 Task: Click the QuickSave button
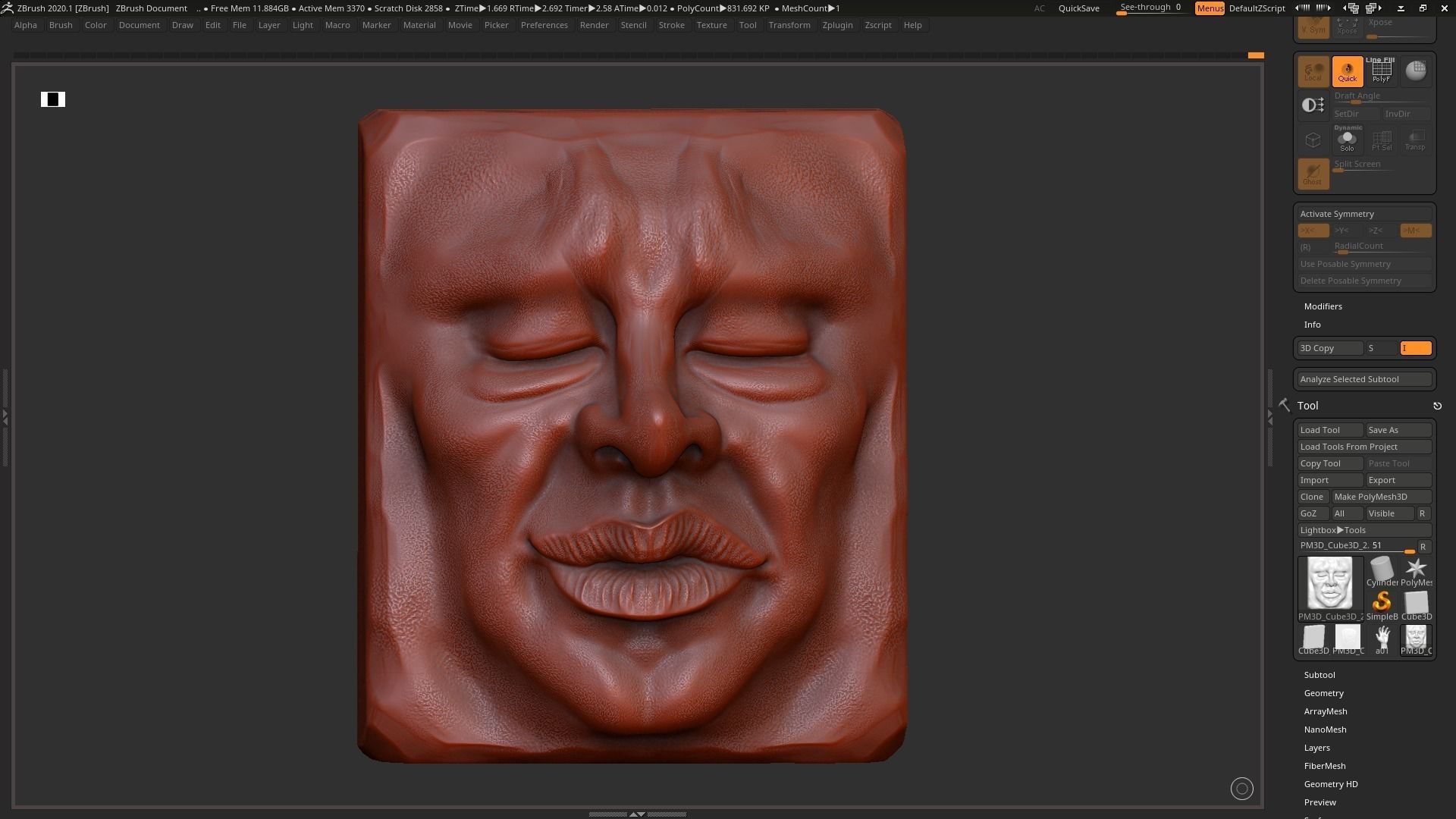pos(1078,8)
